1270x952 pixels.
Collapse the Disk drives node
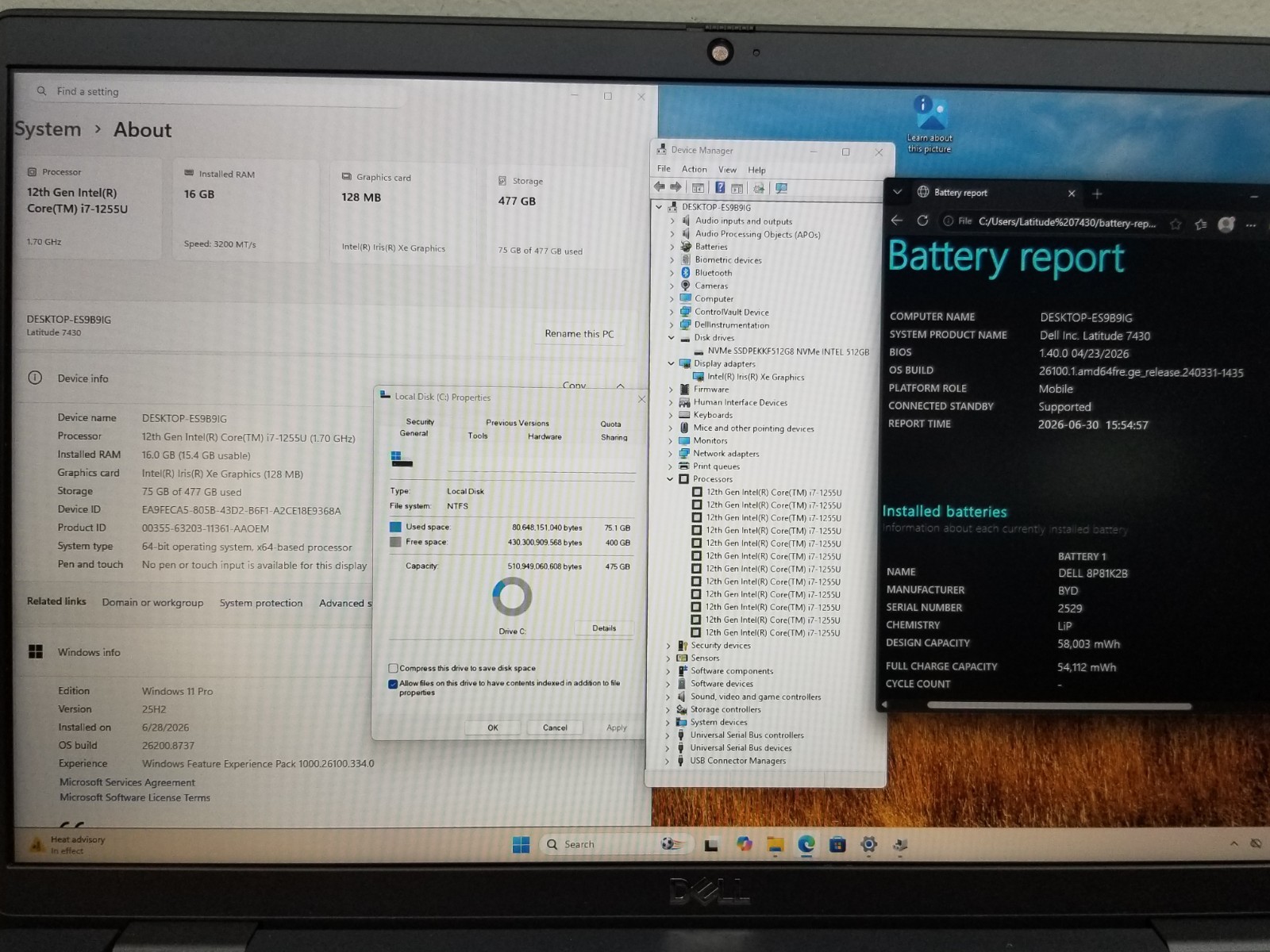(672, 338)
